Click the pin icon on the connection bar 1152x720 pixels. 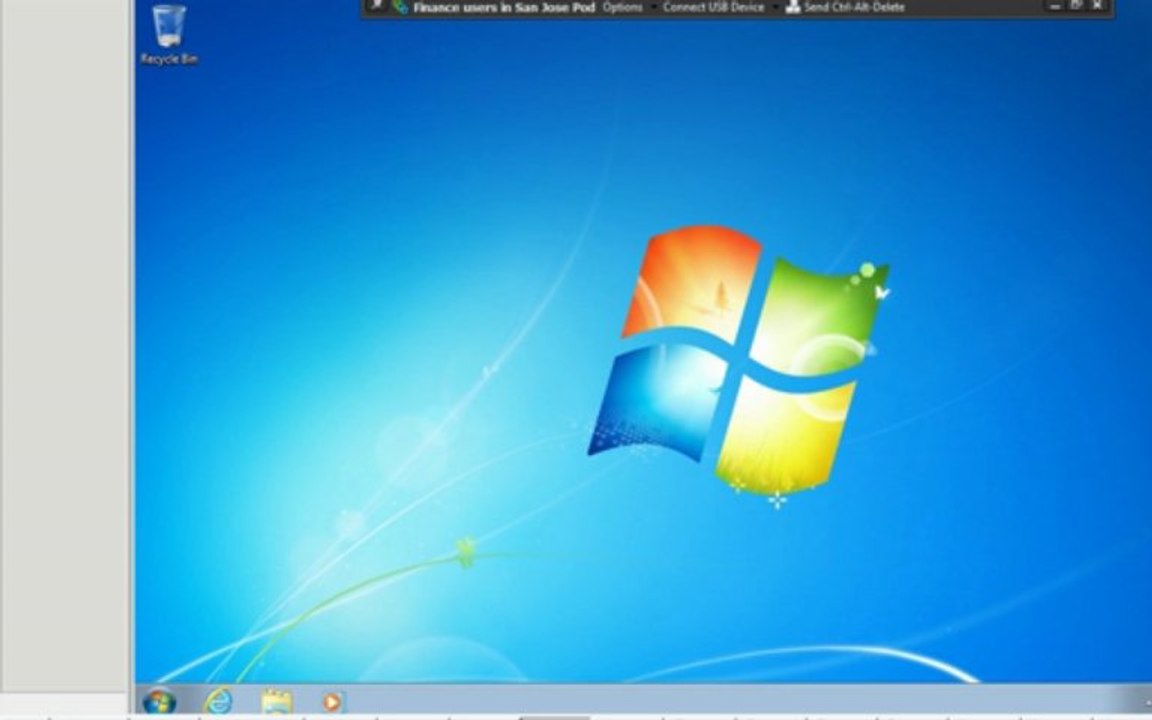(376, 6)
